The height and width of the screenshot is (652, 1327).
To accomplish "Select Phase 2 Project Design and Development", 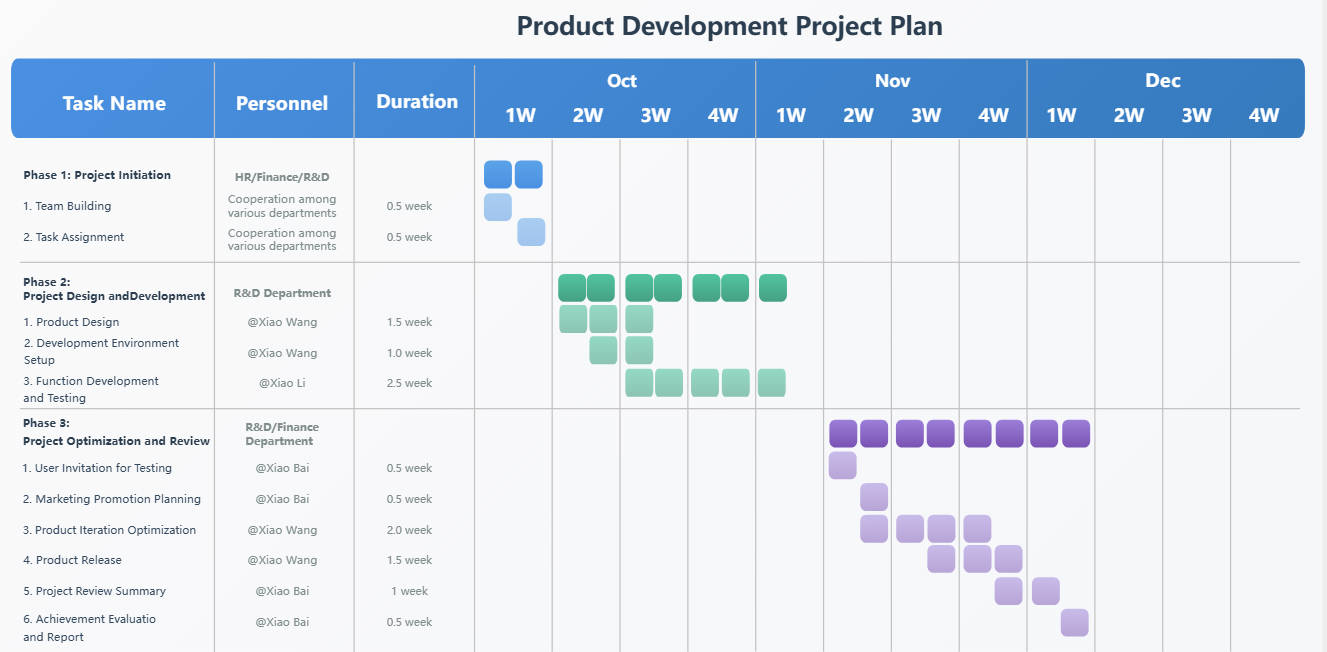I will (x=114, y=289).
